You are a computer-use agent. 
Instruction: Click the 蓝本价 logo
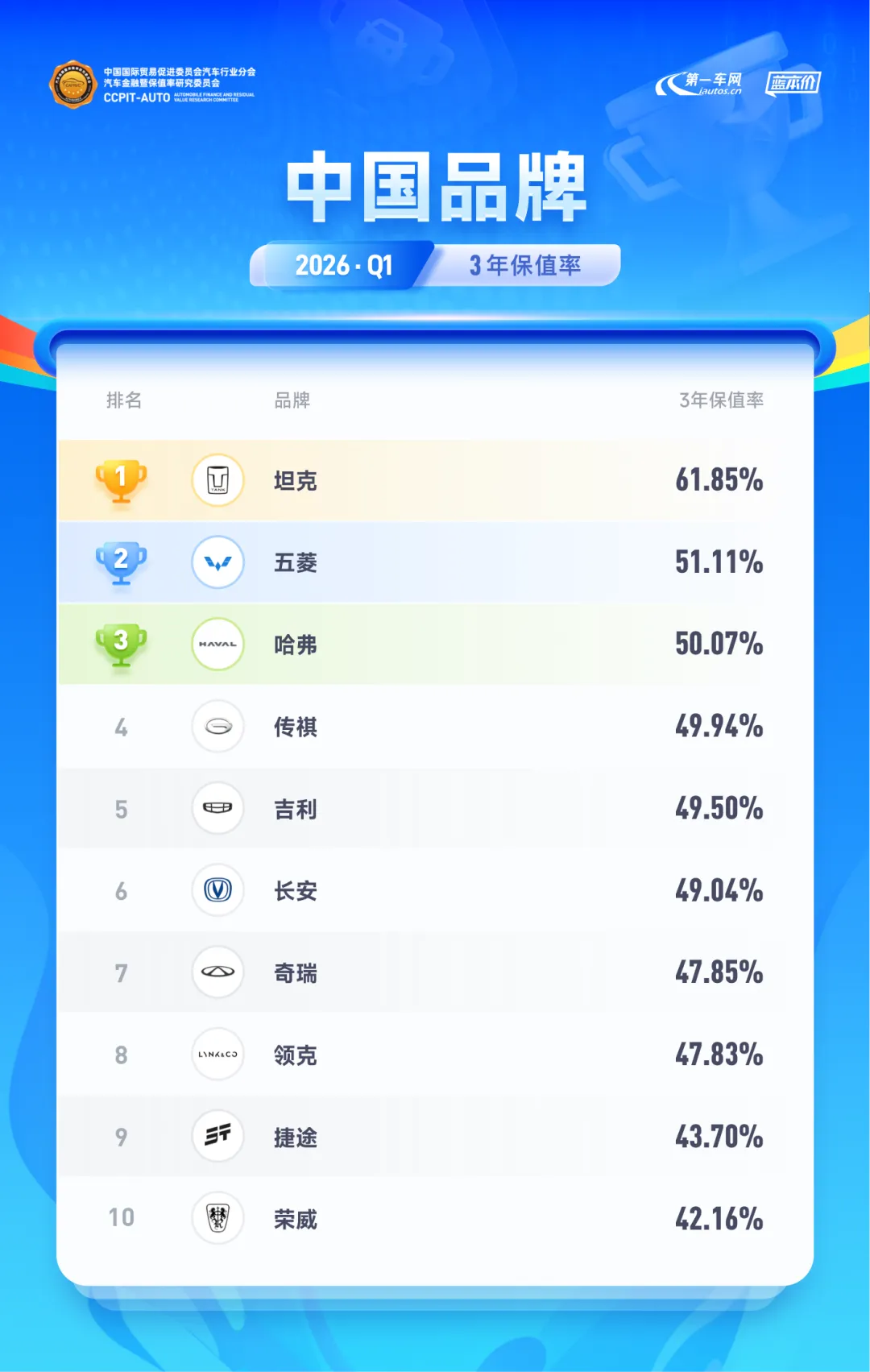(x=793, y=83)
